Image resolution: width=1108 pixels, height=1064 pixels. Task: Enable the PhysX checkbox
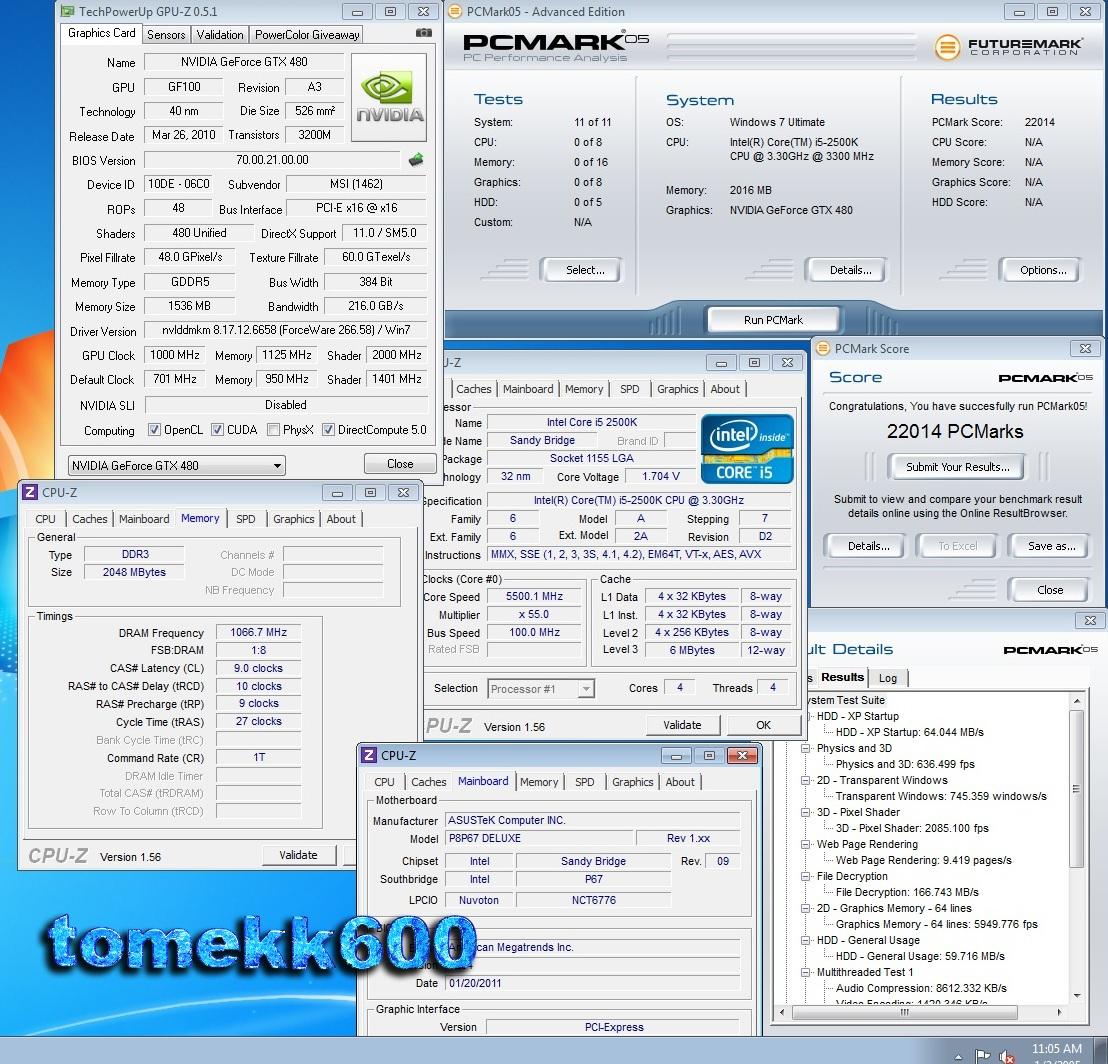(x=273, y=430)
